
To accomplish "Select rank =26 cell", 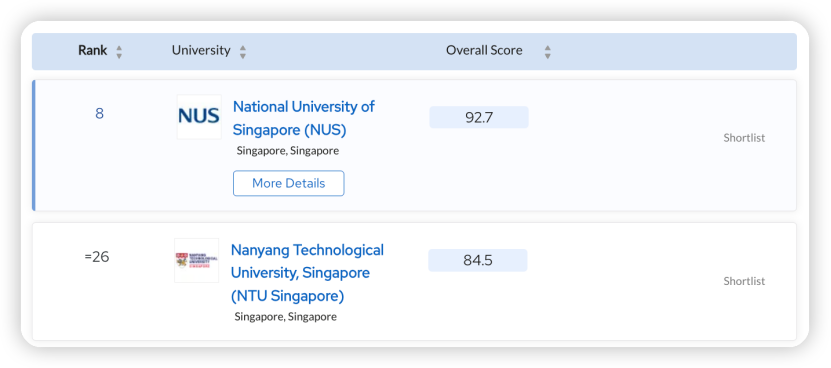I will 97,257.
